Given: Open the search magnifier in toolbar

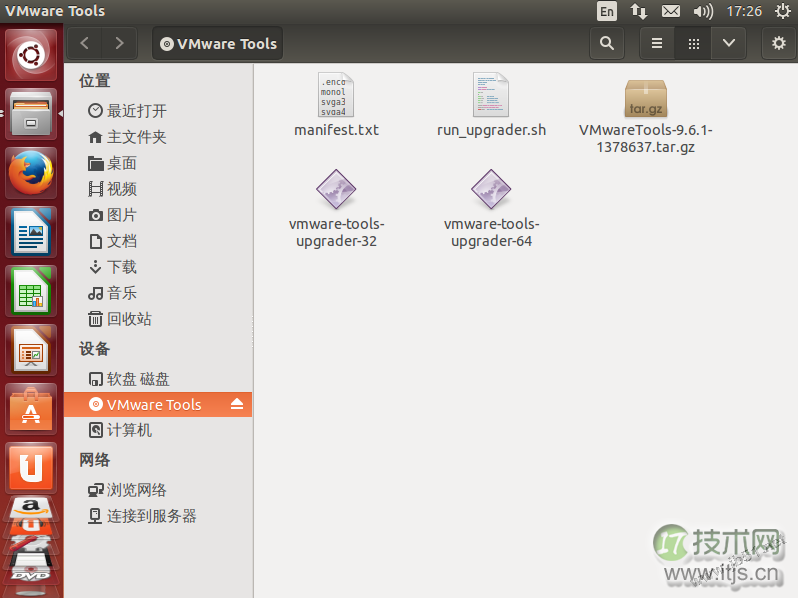Looking at the screenshot, I should pos(607,43).
